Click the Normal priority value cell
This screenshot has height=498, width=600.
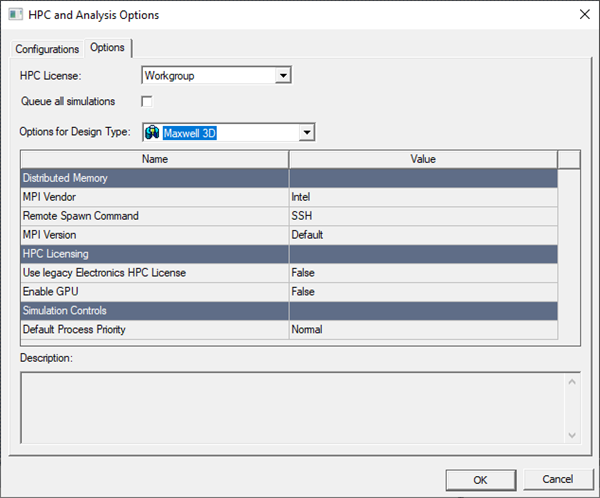[x=423, y=330]
